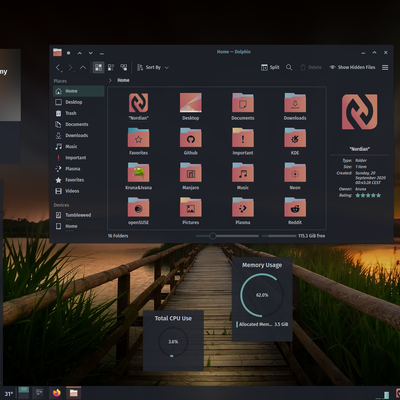Image resolution: width=400 pixels, height=400 pixels.
Task: Open Favorites in the Places sidebar
Action: (x=79, y=180)
